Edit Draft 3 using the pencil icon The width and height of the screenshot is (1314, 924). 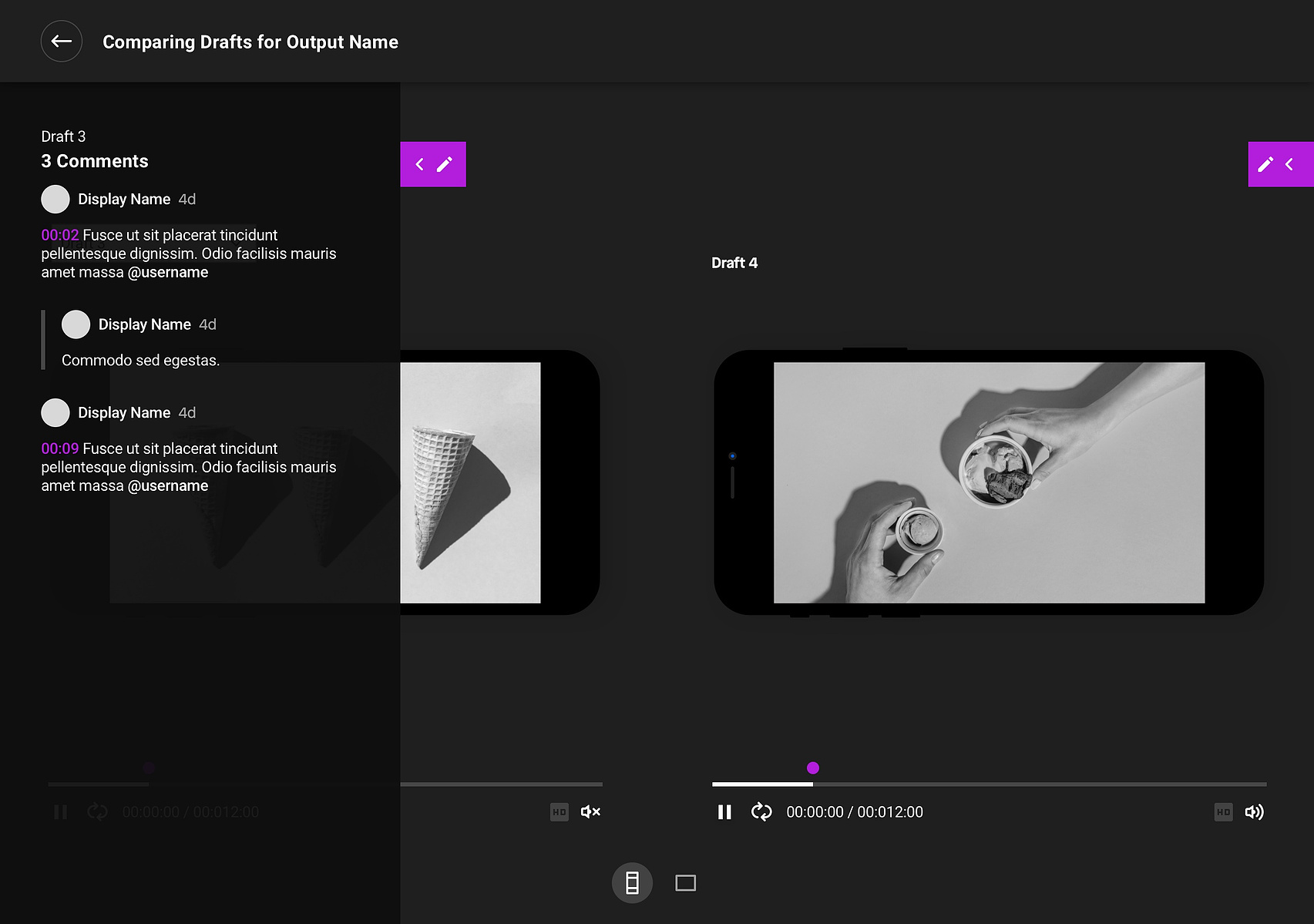(x=445, y=164)
